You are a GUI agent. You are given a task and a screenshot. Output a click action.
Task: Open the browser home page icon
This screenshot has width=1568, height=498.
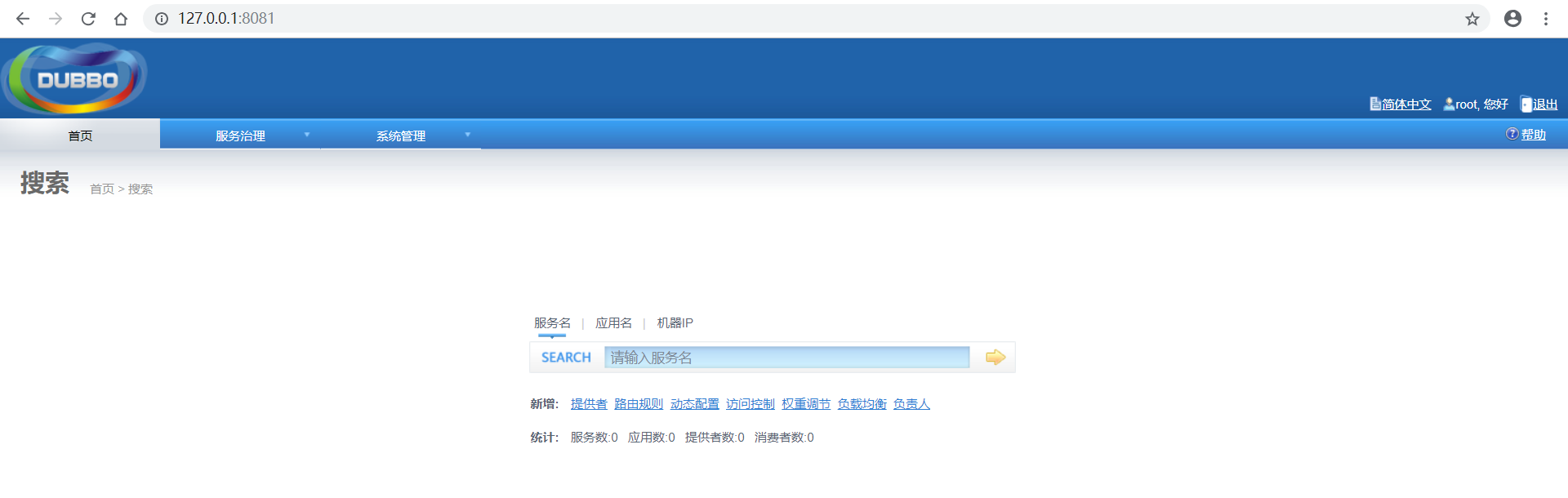click(121, 19)
